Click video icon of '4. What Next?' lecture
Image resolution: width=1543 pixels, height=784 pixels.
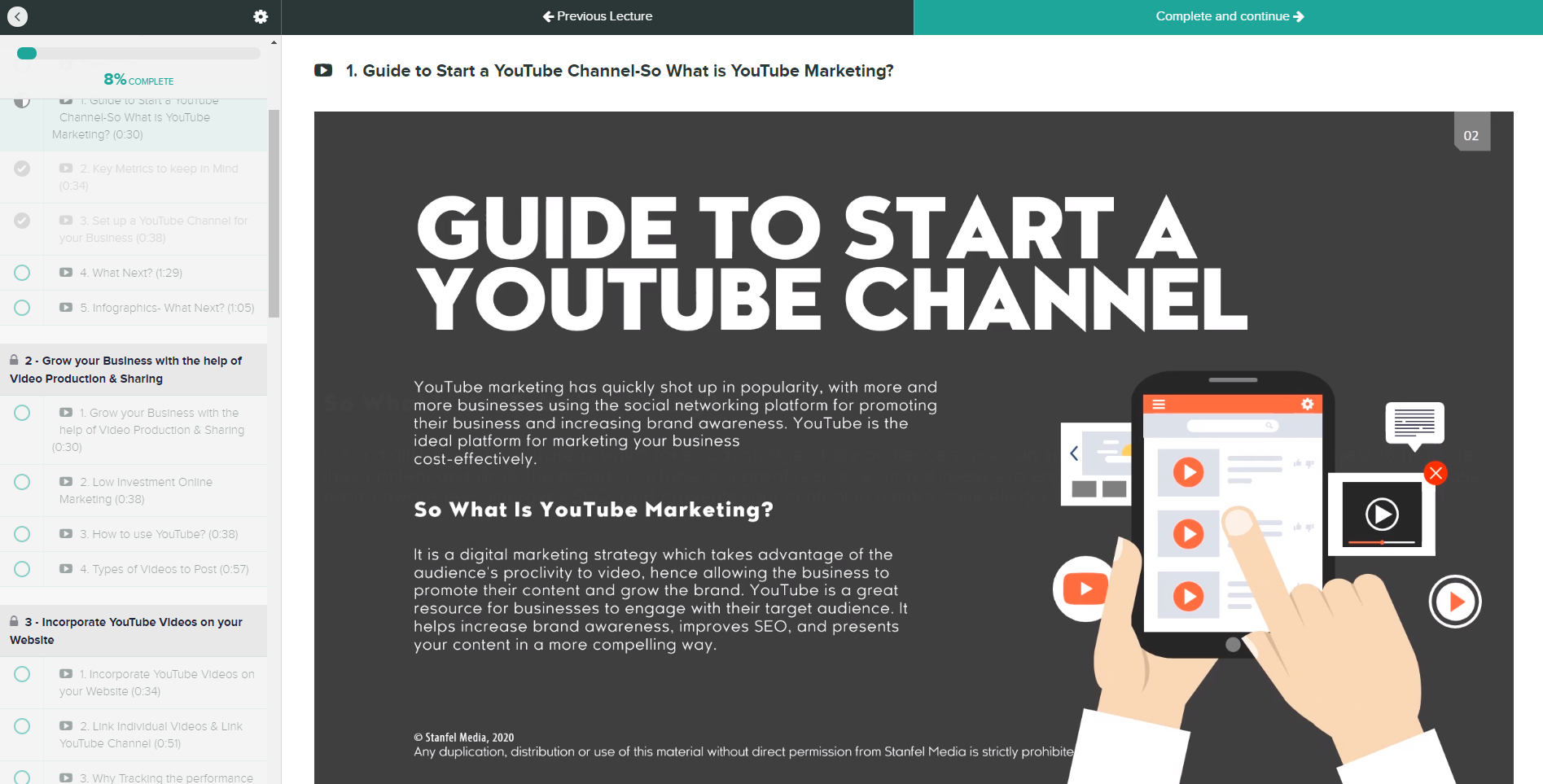pos(66,273)
